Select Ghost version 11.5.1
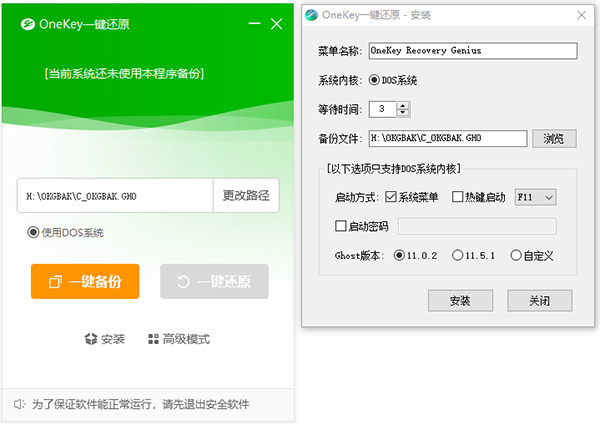Screen dimensions: 600x425 coord(457,255)
